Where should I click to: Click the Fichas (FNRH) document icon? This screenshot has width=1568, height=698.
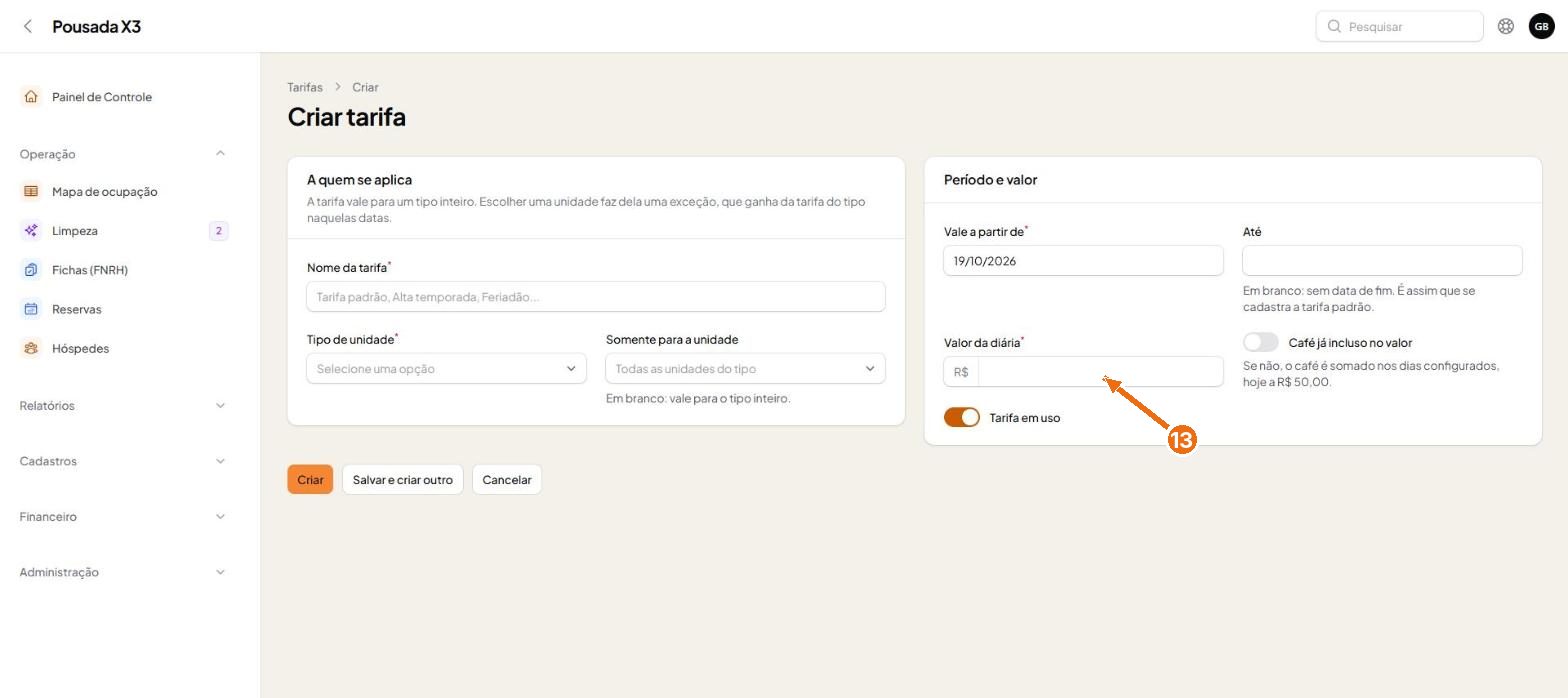pos(31,270)
